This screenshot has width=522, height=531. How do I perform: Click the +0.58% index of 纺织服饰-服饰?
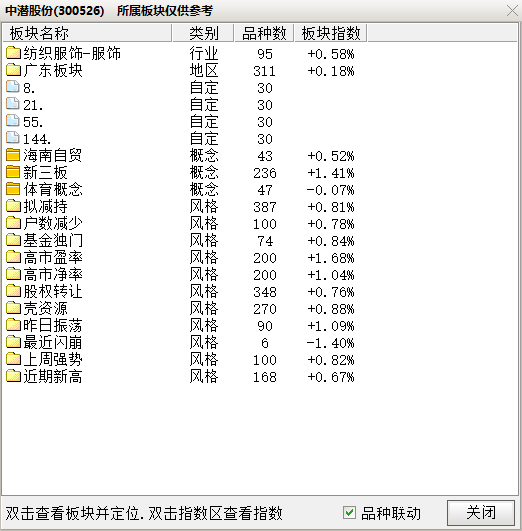[x=331, y=54]
